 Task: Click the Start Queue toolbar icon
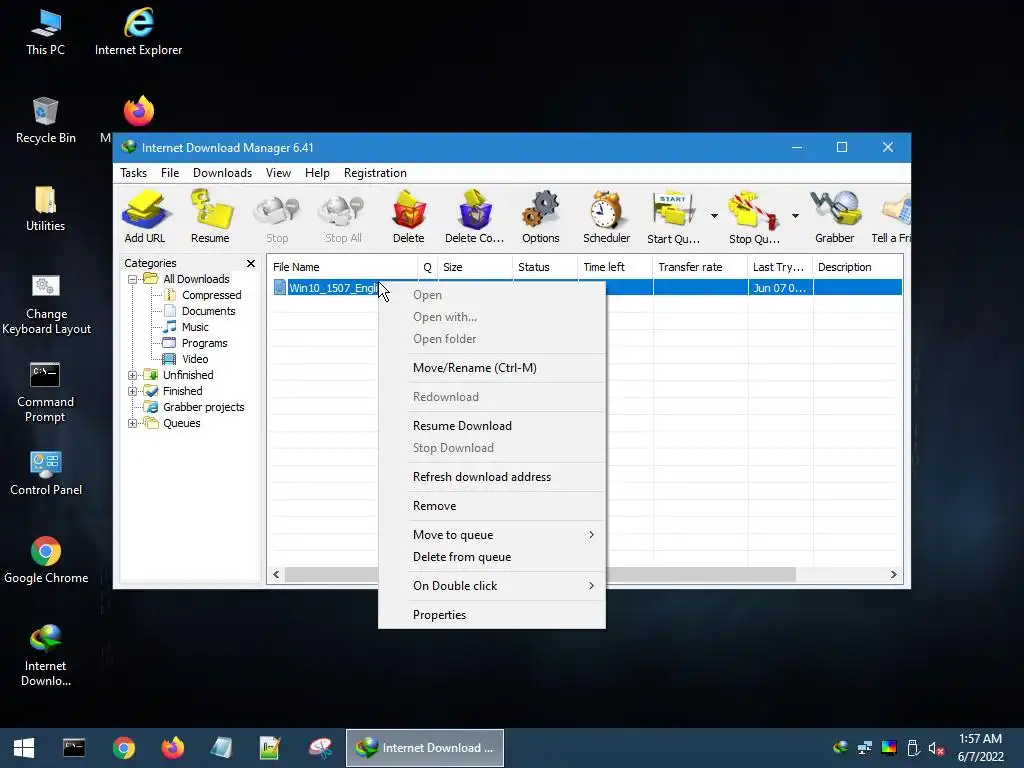[x=673, y=216]
